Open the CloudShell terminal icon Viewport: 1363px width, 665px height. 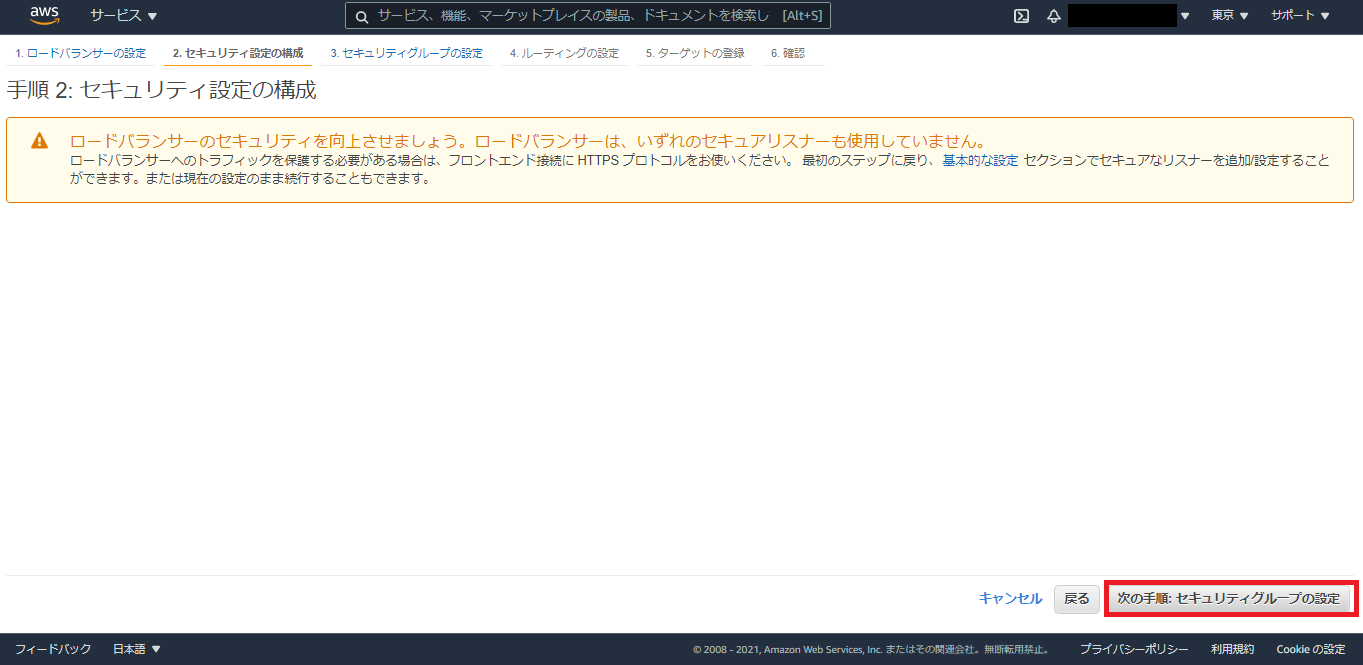tap(1021, 16)
